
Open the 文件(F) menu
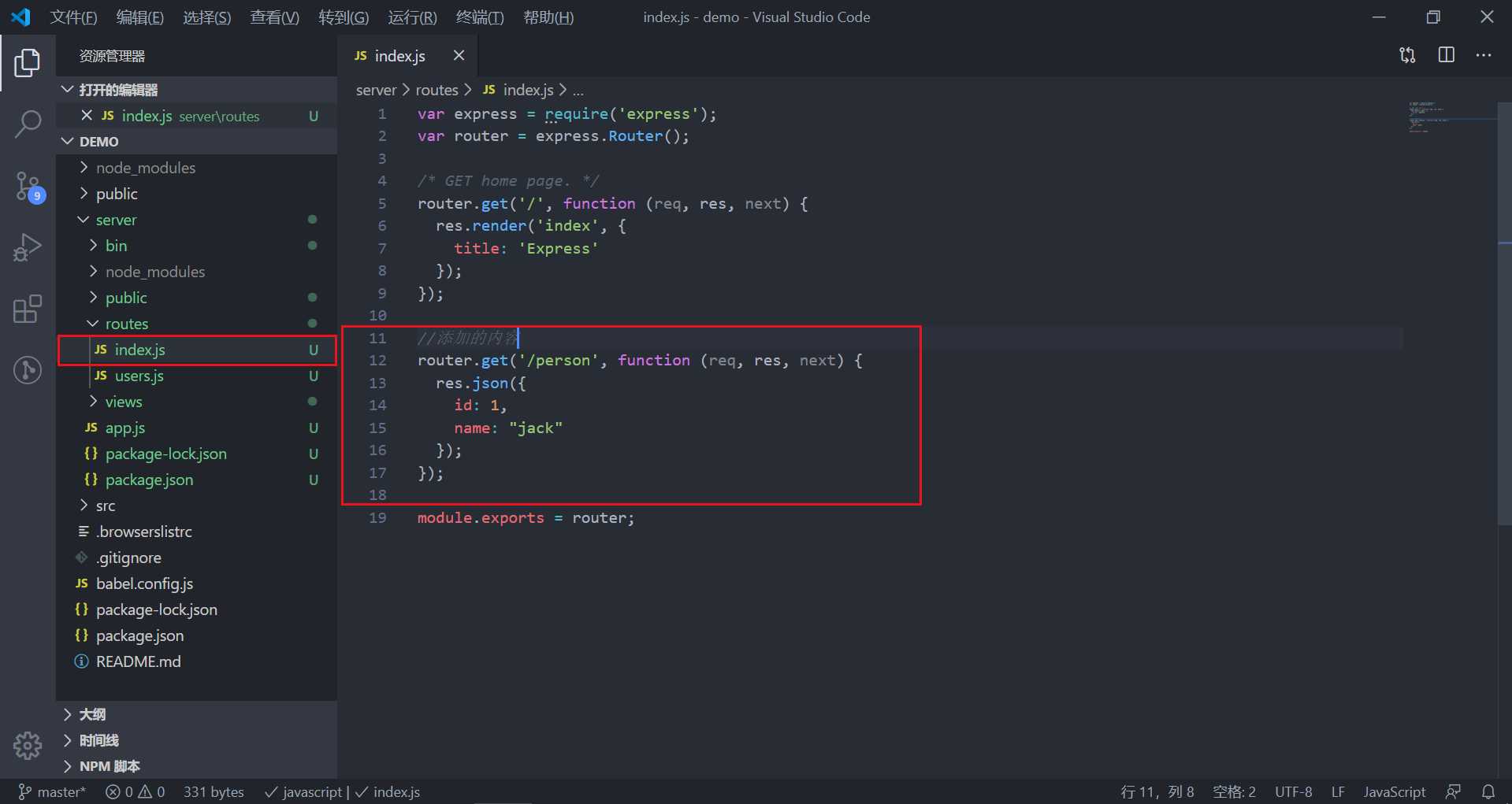pos(73,17)
